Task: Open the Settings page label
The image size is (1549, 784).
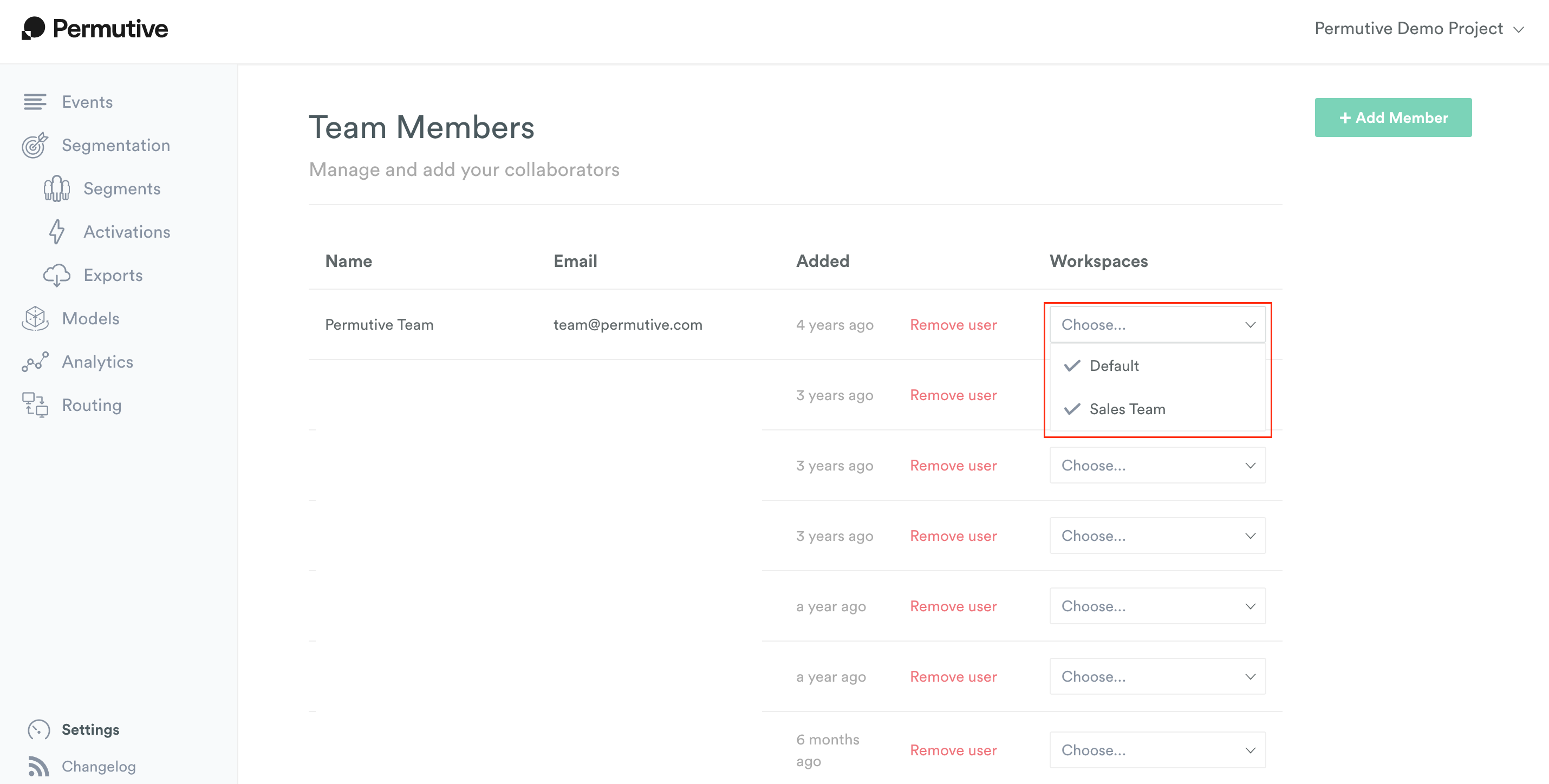Action: (x=91, y=730)
